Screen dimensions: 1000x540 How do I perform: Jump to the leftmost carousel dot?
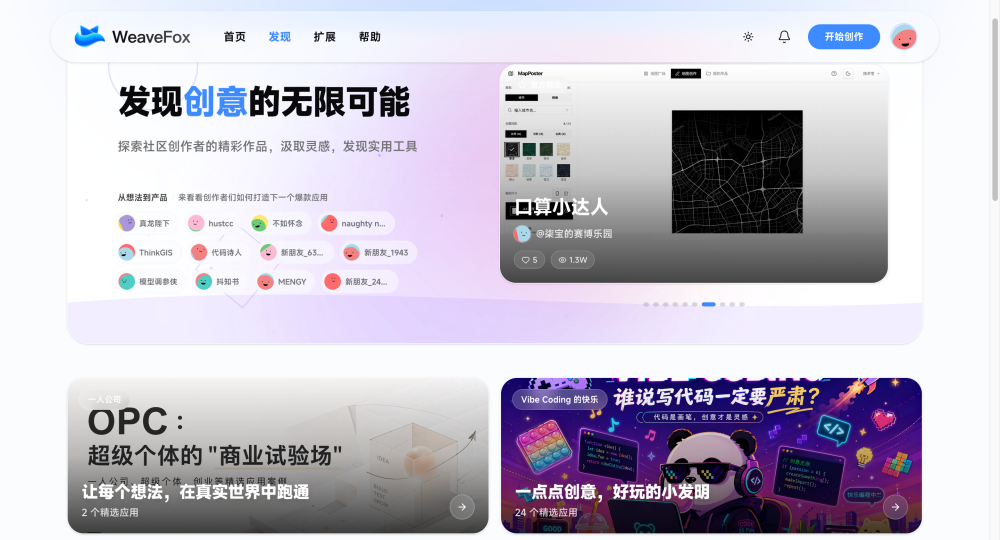[646, 304]
